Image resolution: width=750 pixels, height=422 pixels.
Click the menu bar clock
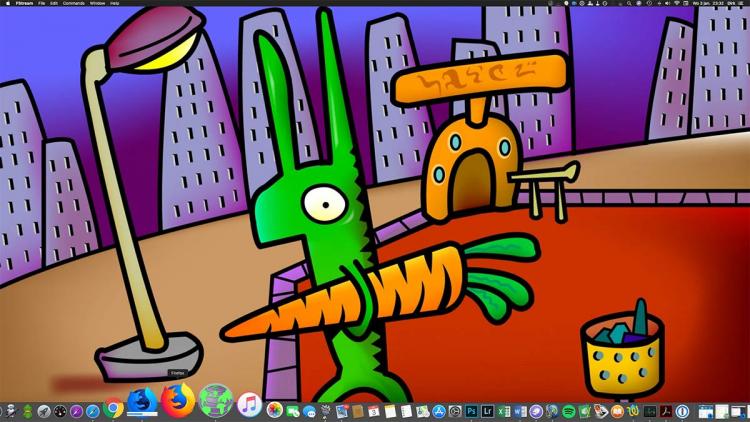(709, 4)
